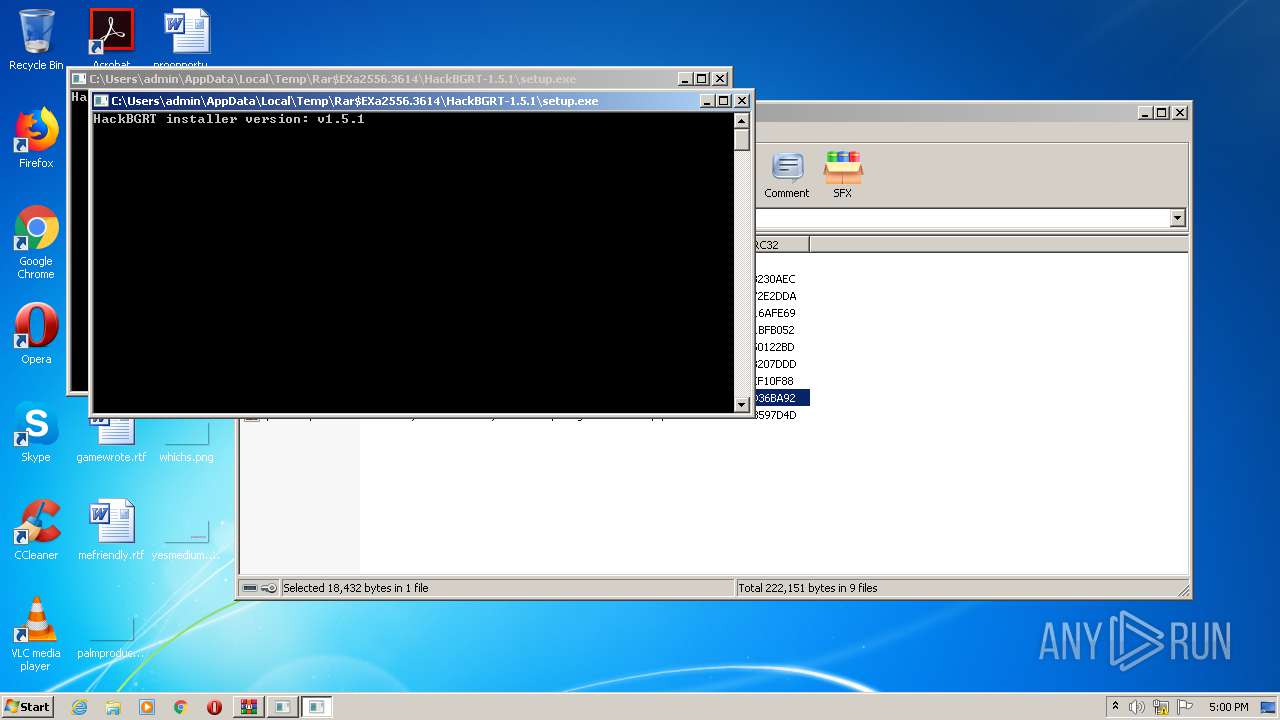Select palmproduc desktop file
The width and height of the screenshot is (1280, 720).
point(111,634)
